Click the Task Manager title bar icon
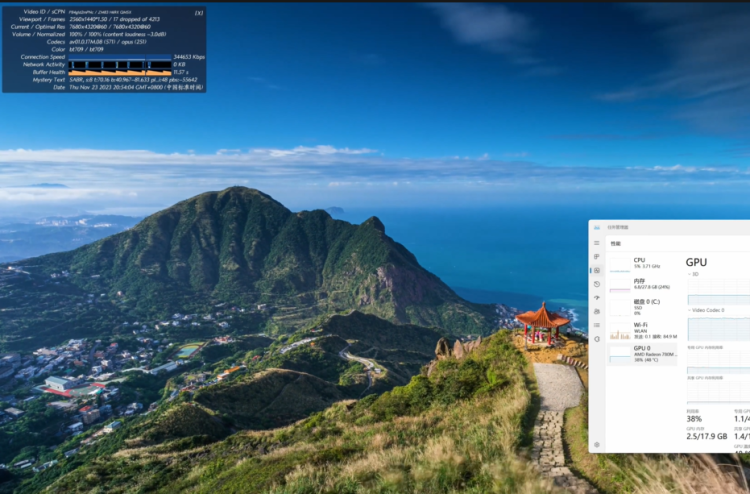The image size is (750, 494). click(x=596, y=228)
